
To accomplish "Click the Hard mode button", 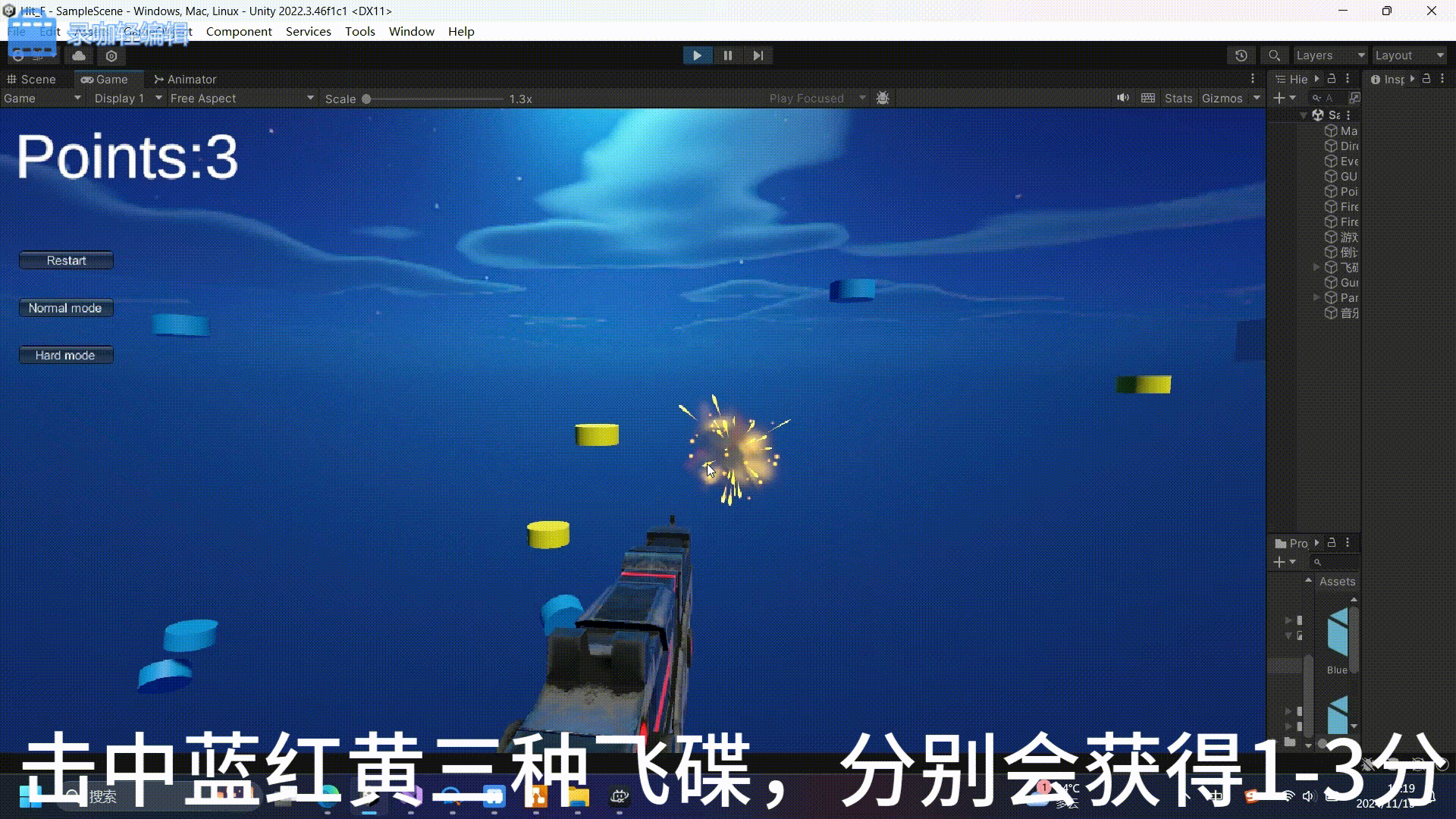I will tap(66, 355).
